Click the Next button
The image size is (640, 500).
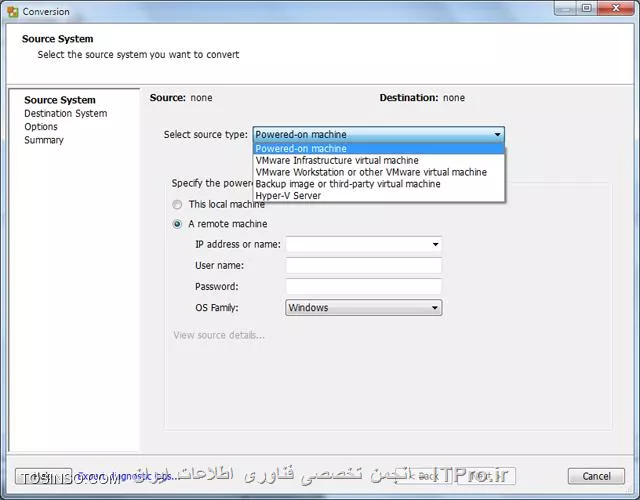[487, 476]
